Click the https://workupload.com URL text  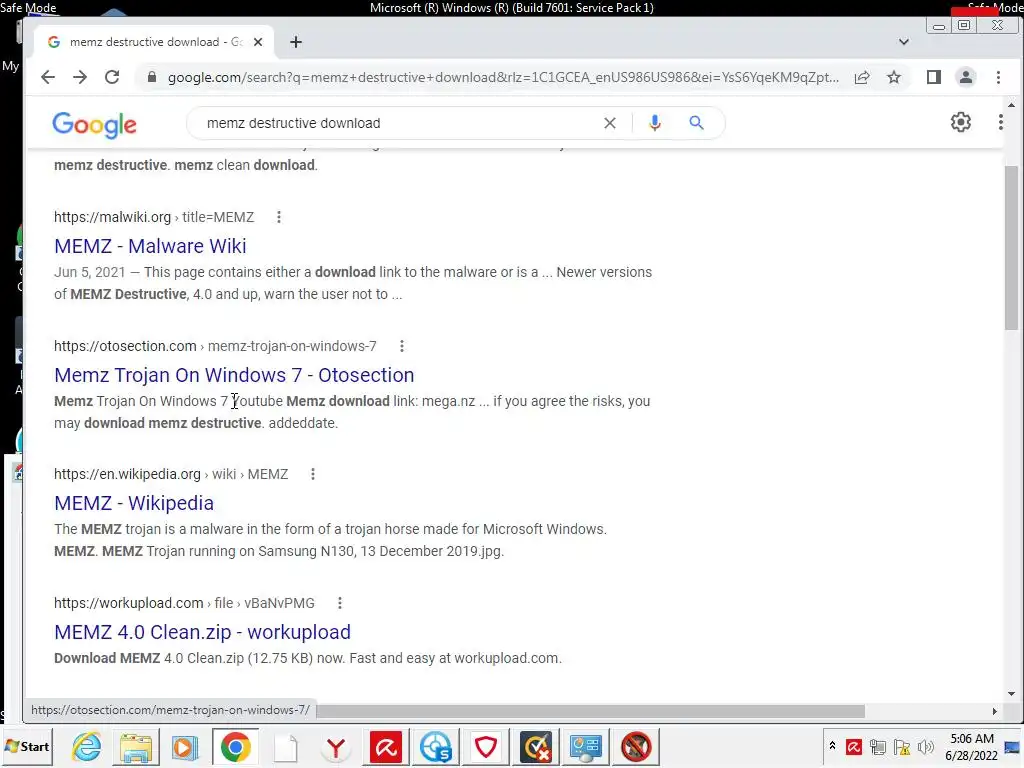[x=129, y=603]
